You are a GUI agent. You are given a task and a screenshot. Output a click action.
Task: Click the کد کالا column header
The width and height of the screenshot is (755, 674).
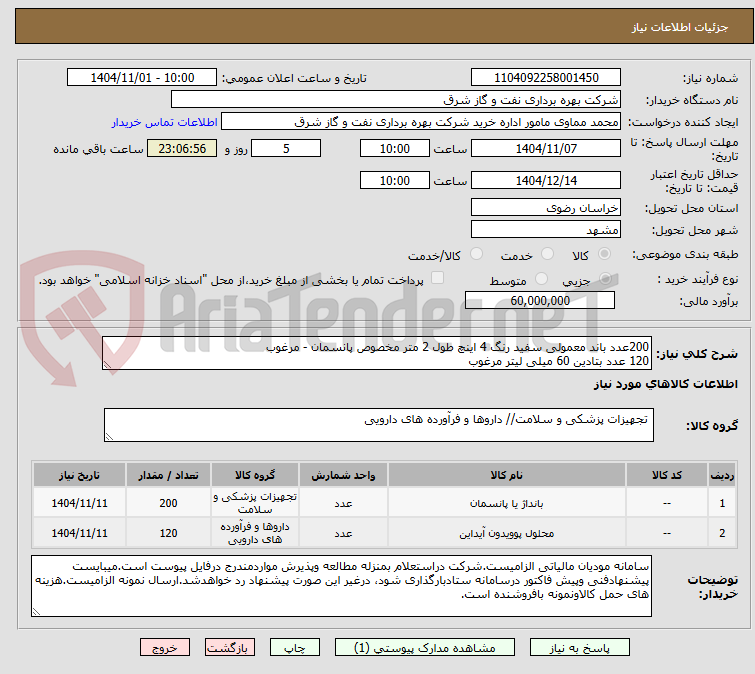(667, 475)
